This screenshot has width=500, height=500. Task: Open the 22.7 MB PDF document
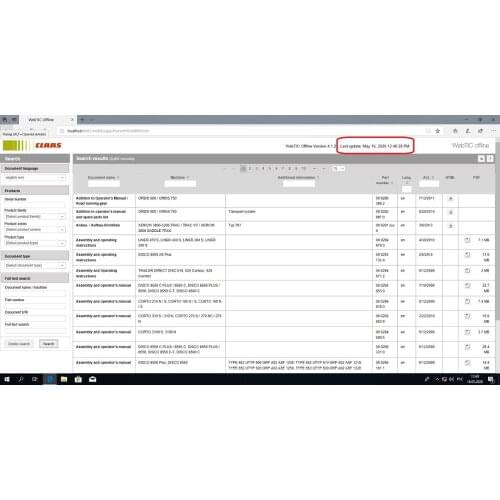(x=468, y=286)
